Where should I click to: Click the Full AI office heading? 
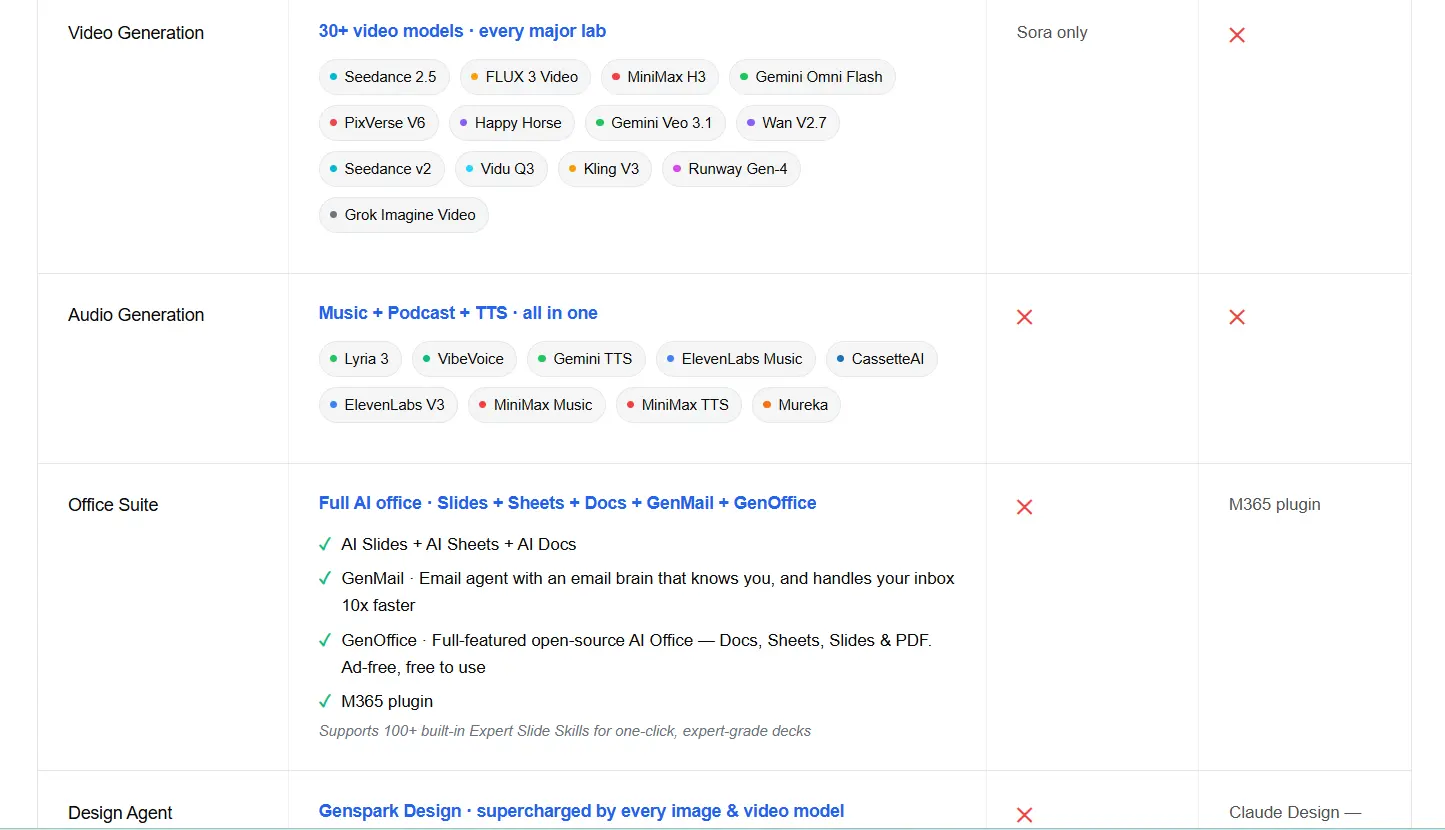(567, 503)
